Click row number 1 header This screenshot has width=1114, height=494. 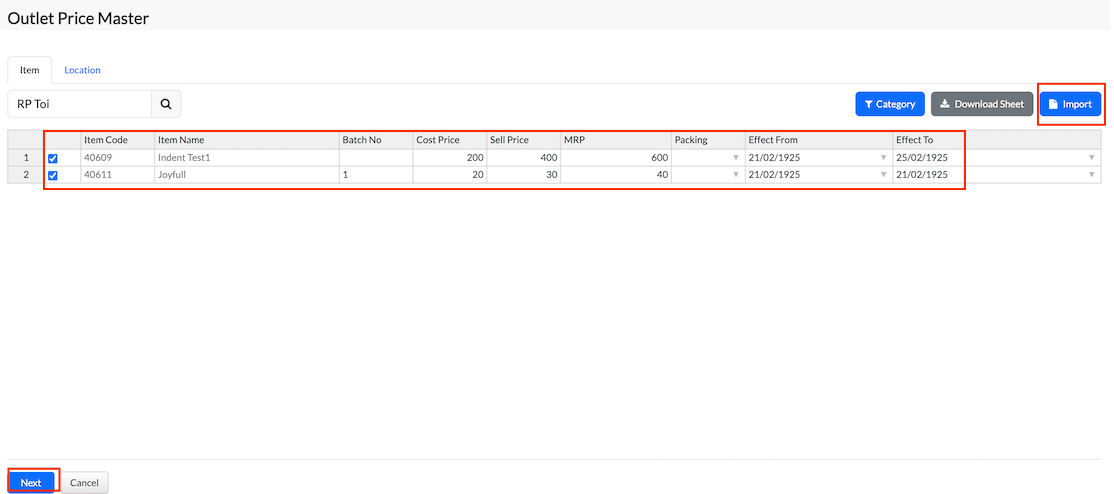26,158
